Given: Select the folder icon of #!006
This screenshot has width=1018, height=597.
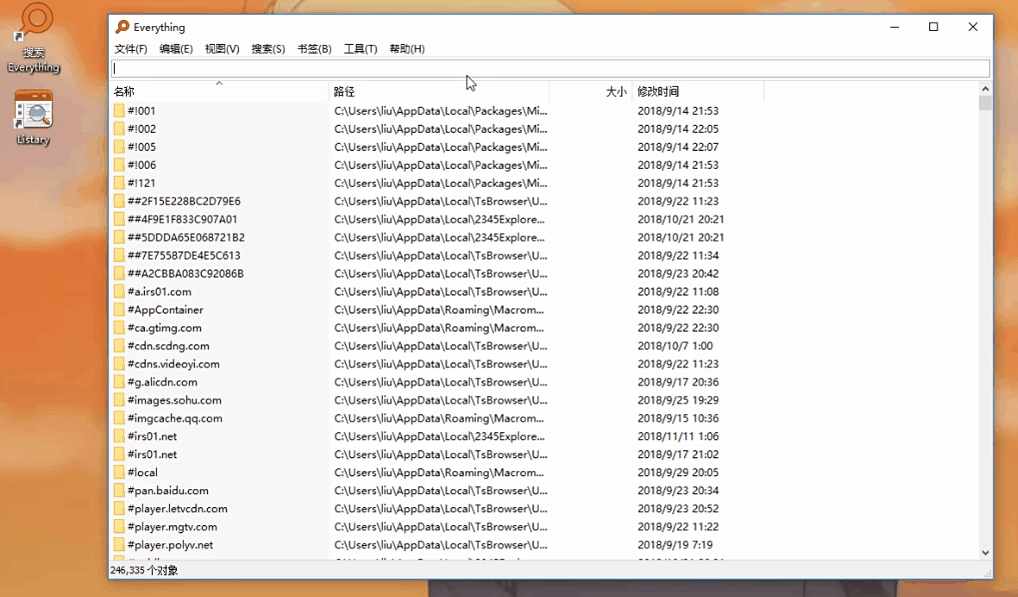Looking at the screenshot, I should [119, 165].
